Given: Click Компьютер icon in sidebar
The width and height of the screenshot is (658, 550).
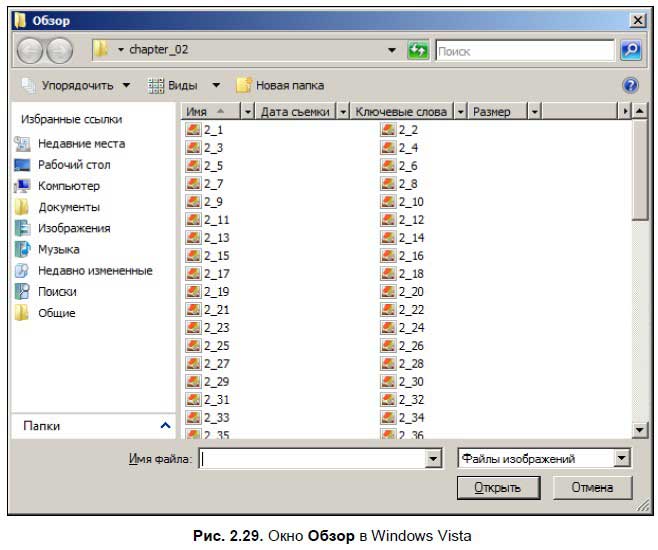Looking at the screenshot, I should tap(22, 186).
